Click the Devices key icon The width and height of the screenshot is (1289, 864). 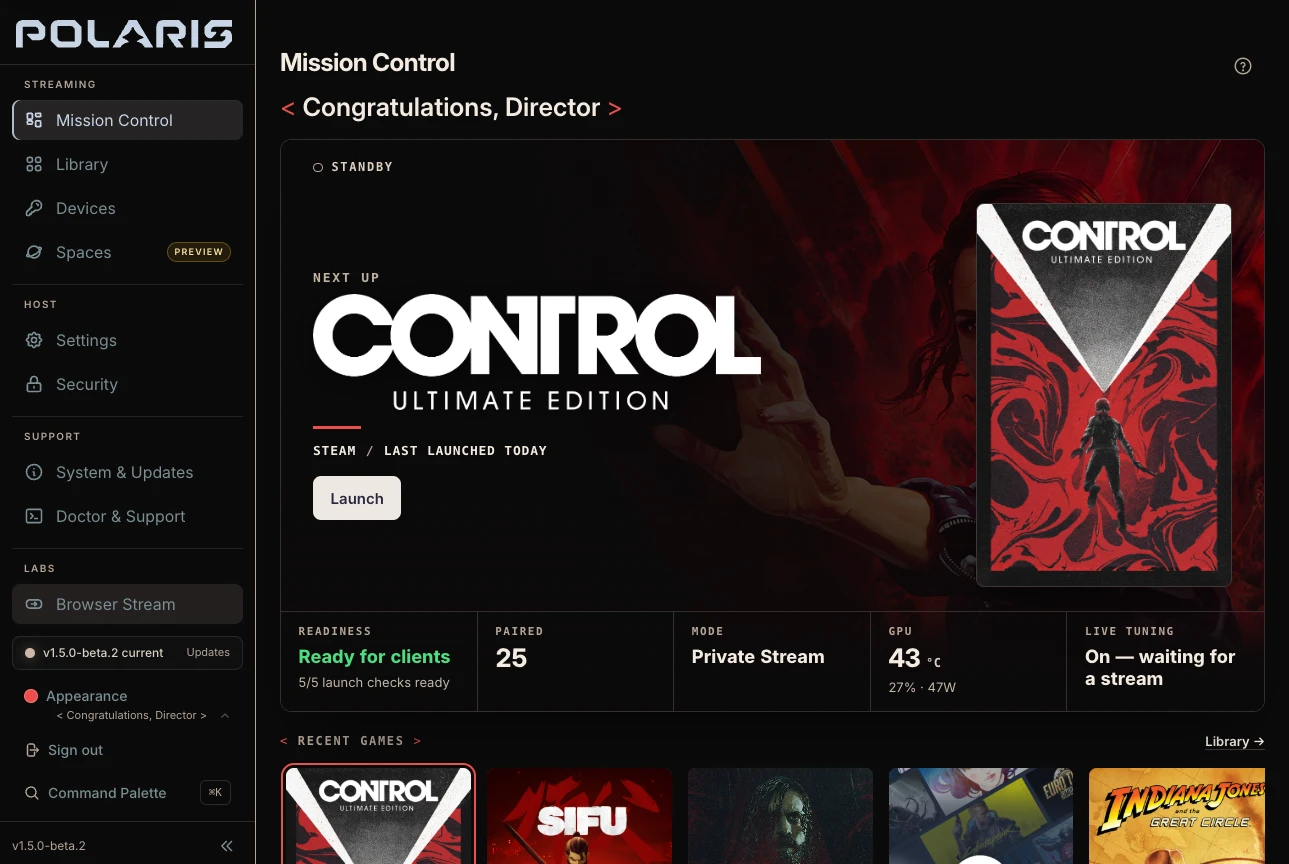point(34,208)
